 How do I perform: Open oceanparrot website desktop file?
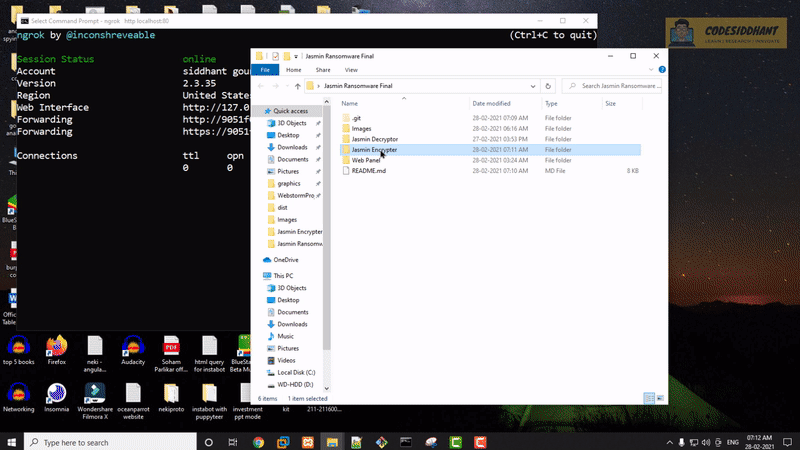(x=133, y=402)
